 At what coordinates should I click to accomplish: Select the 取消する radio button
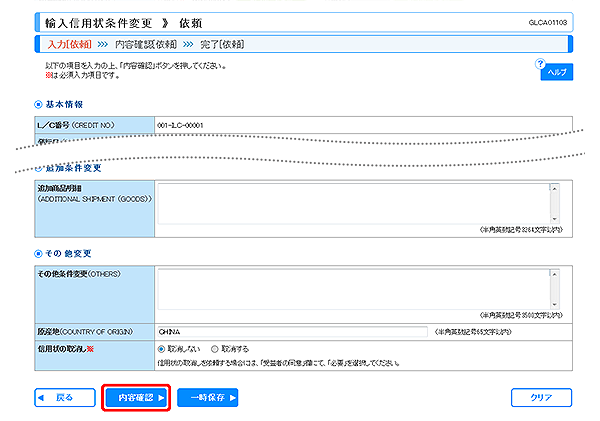215,349
